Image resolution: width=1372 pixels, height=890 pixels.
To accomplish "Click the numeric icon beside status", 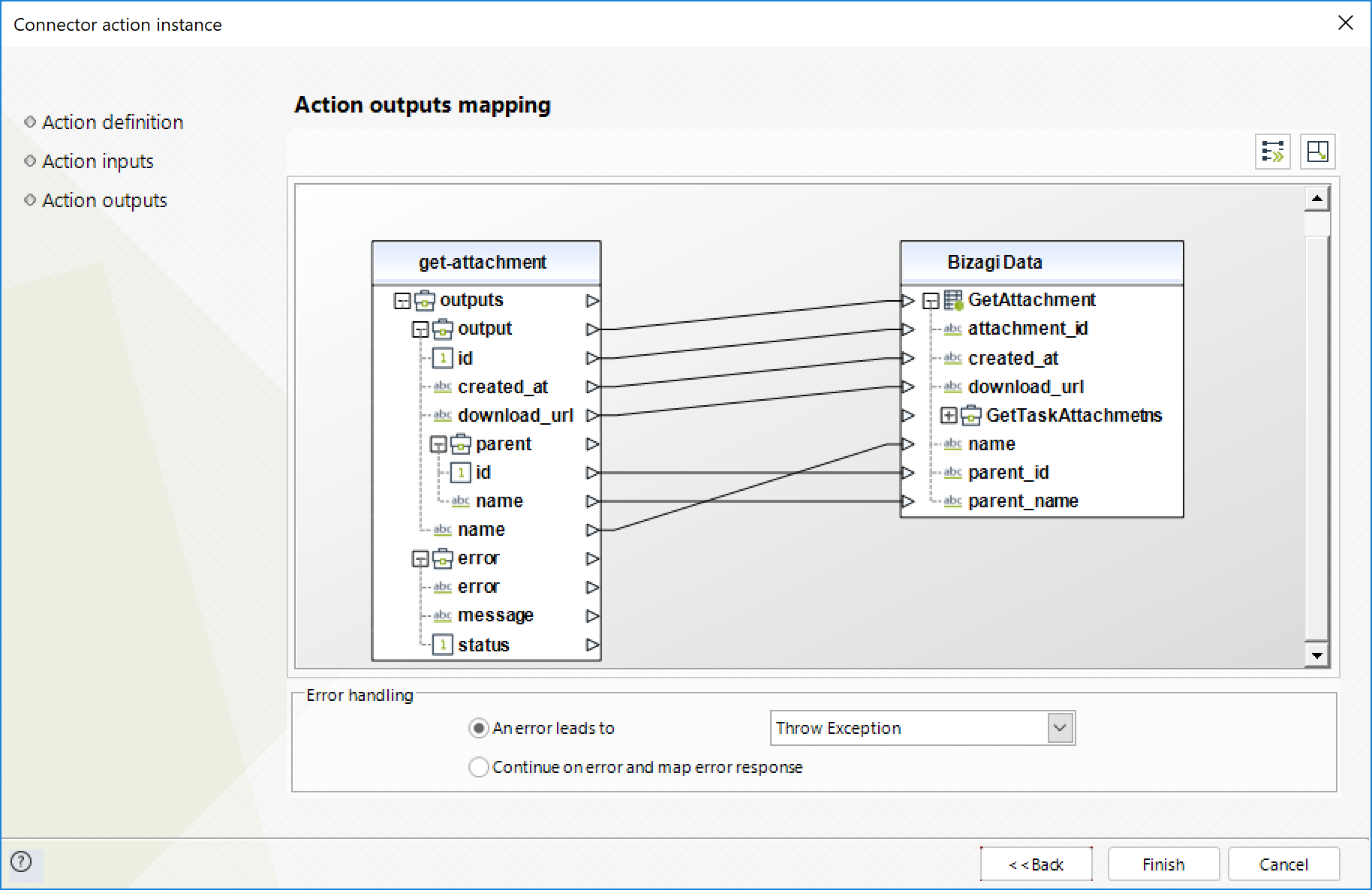I will 443,645.
